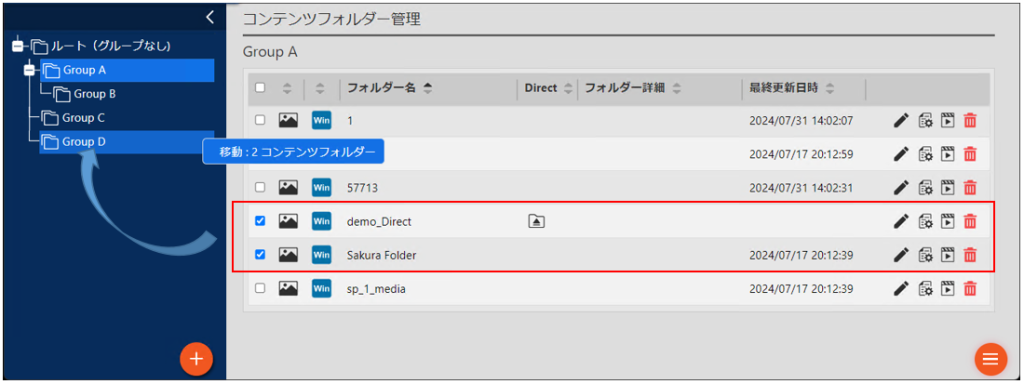
Task: Uncheck the Sakura Folder checkbox
Action: coord(260,255)
